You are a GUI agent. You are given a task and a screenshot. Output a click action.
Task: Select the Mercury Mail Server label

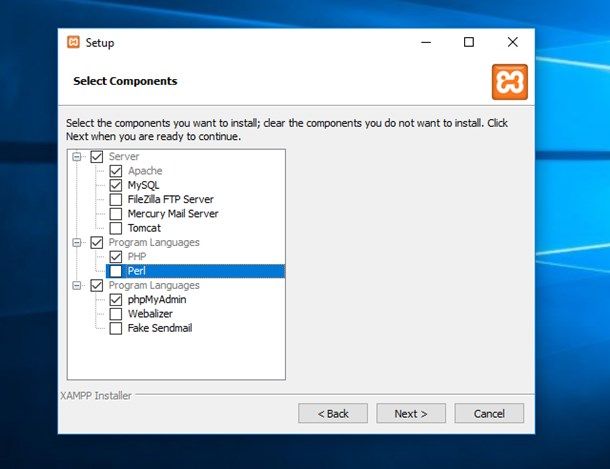pyautogui.click(x=173, y=214)
